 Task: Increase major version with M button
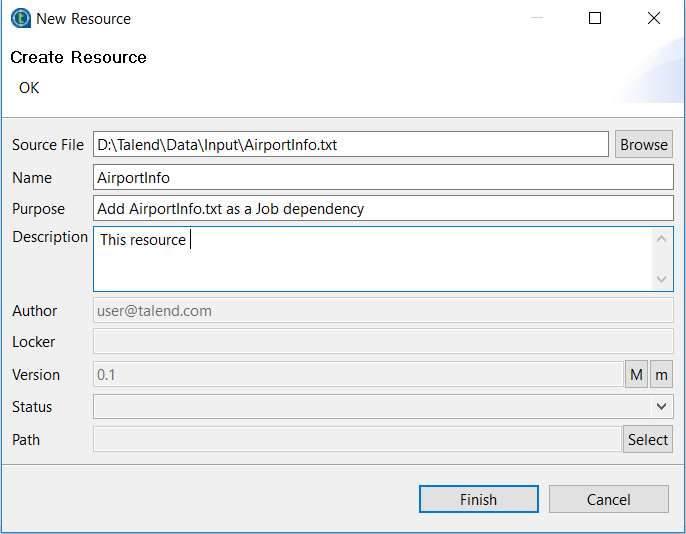[636, 375]
